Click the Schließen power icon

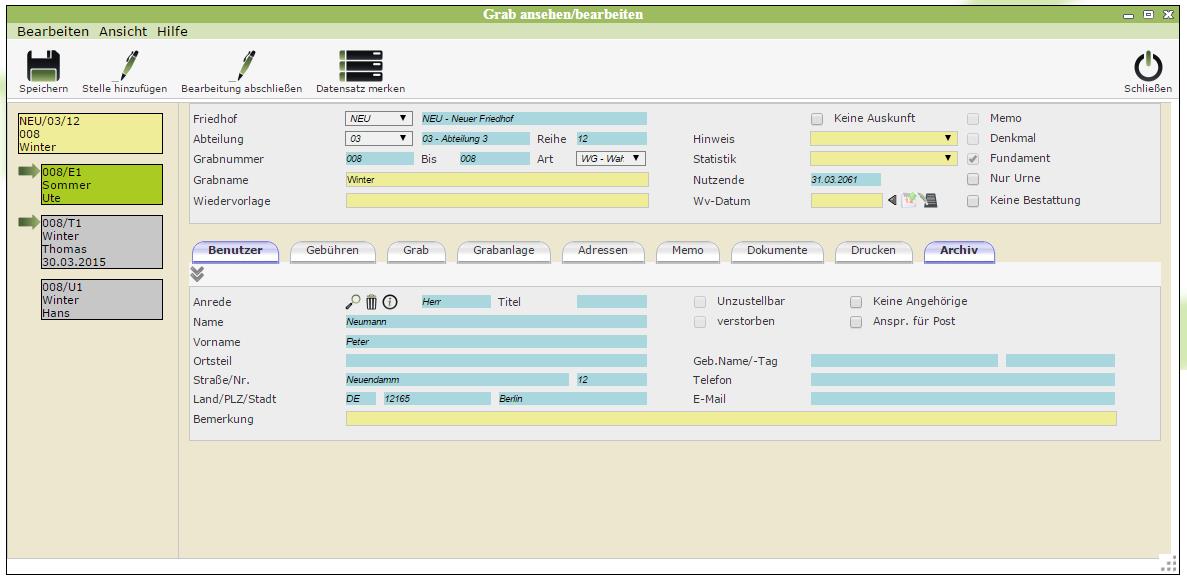(x=1148, y=66)
